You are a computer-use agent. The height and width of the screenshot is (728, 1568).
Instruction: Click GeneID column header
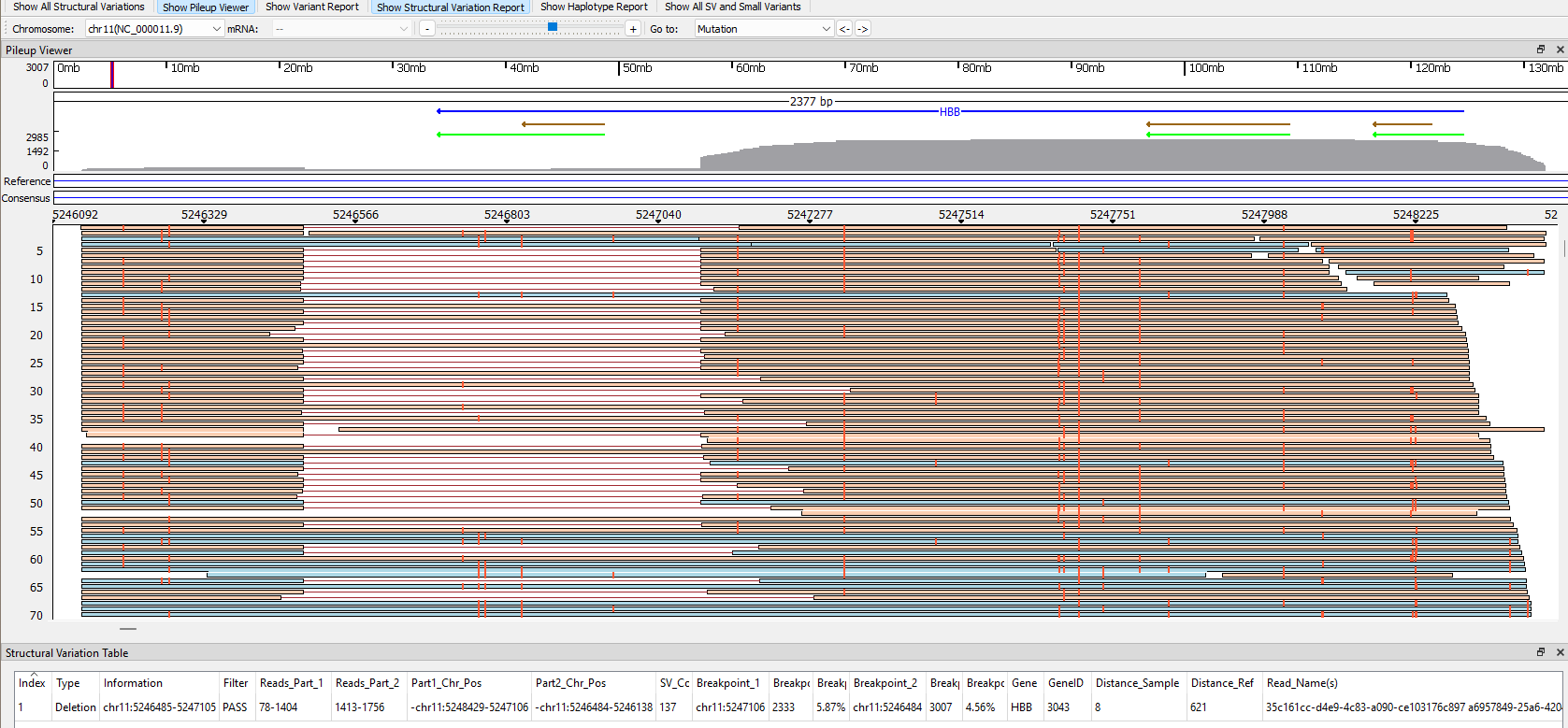pyautogui.click(x=1067, y=683)
